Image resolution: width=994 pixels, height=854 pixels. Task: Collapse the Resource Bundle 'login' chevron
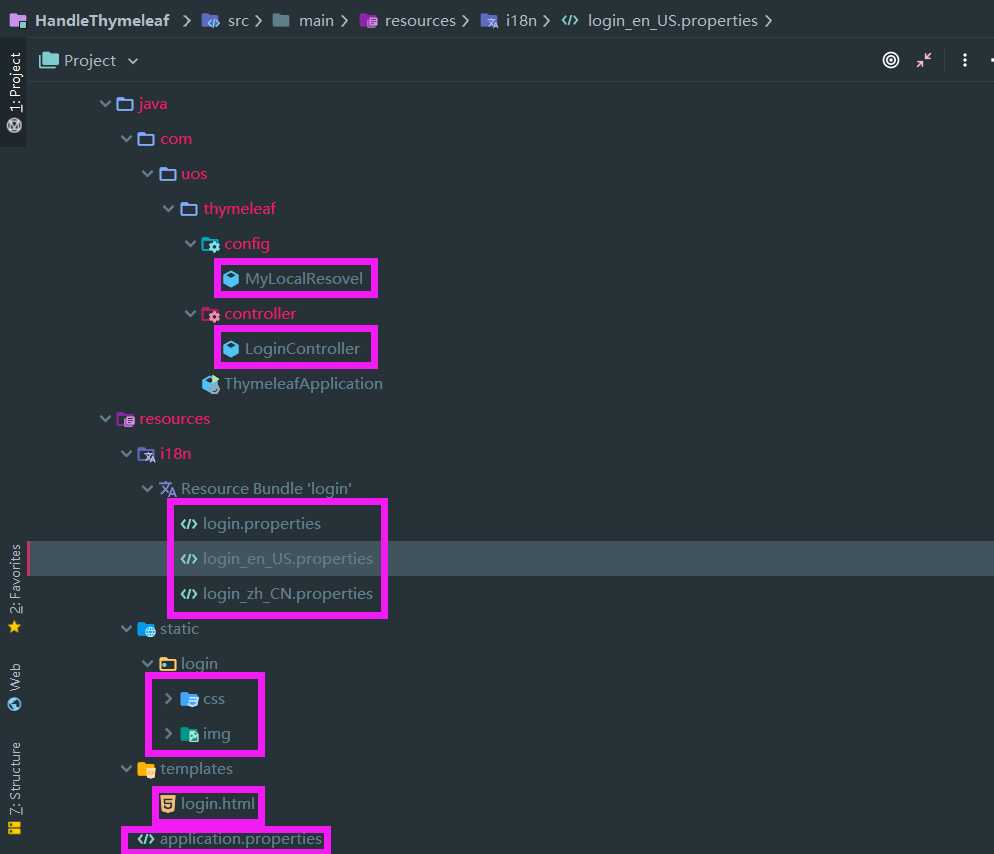(x=147, y=488)
